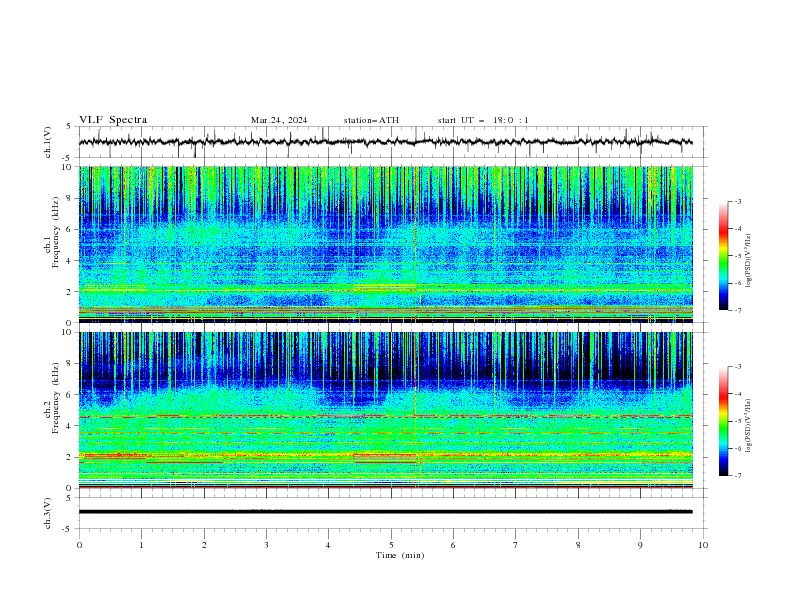The height and width of the screenshot is (612, 792).
Task: Click time-axis tick label "4"
Action: (x=328, y=545)
